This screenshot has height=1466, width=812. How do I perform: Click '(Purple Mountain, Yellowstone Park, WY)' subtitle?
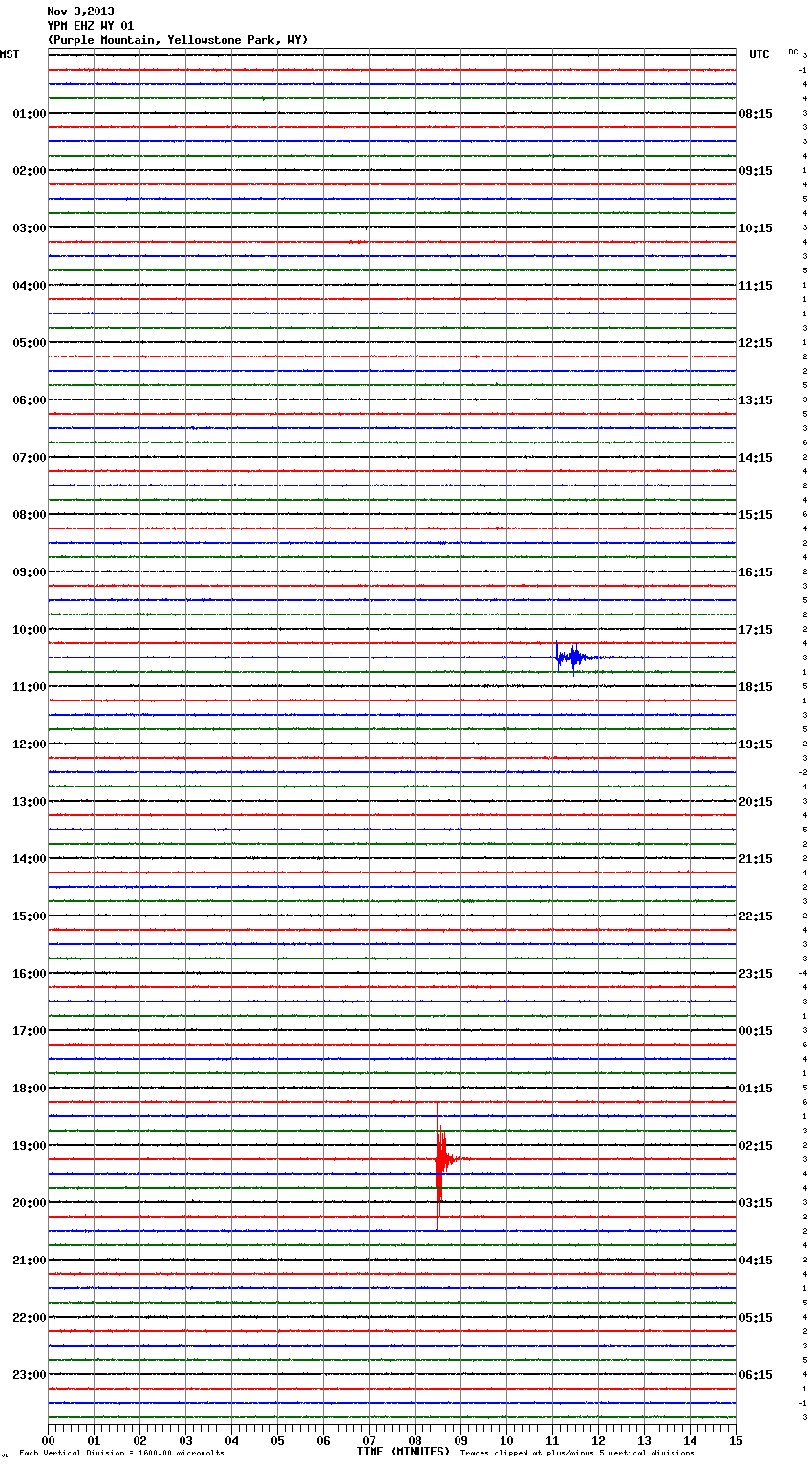[x=178, y=40]
